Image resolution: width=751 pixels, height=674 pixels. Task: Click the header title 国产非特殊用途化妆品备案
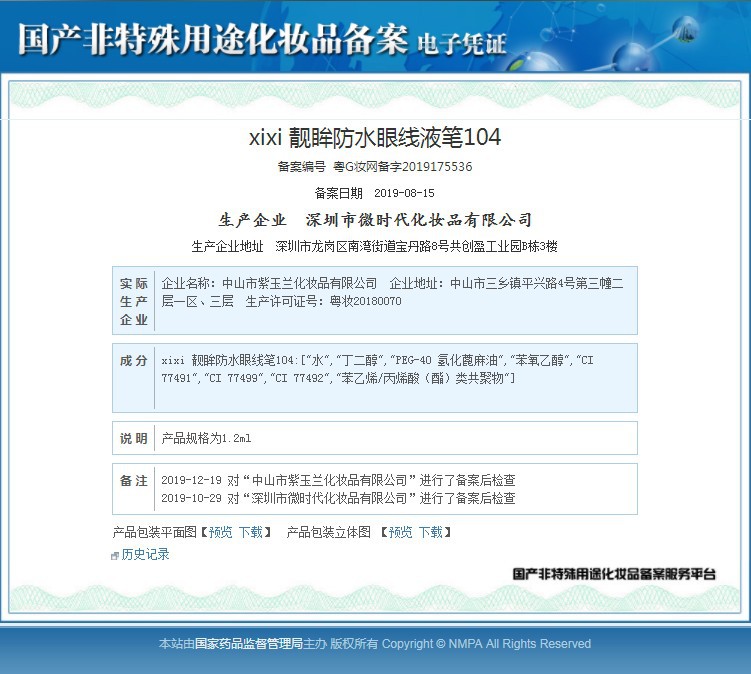point(213,39)
